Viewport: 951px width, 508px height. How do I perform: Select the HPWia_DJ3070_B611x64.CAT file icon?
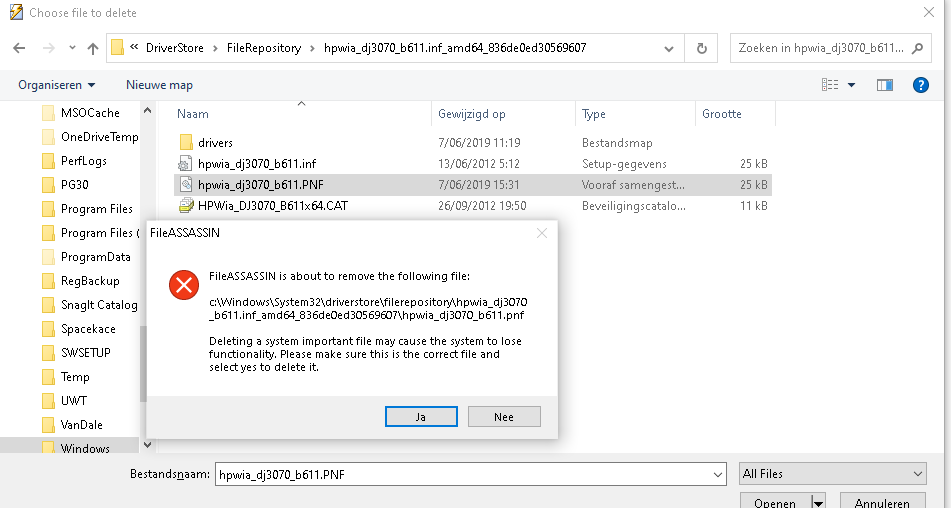coord(186,206)
